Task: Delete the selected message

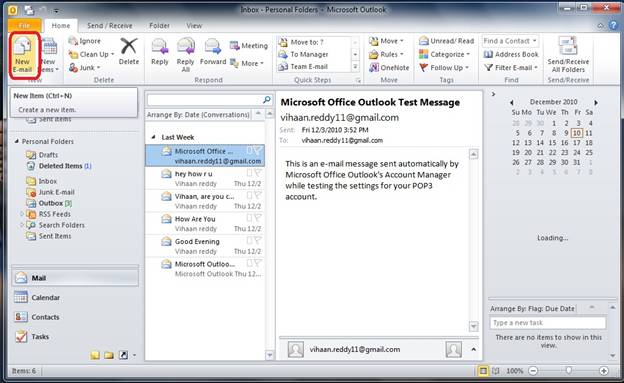Action: coord(129,52)
